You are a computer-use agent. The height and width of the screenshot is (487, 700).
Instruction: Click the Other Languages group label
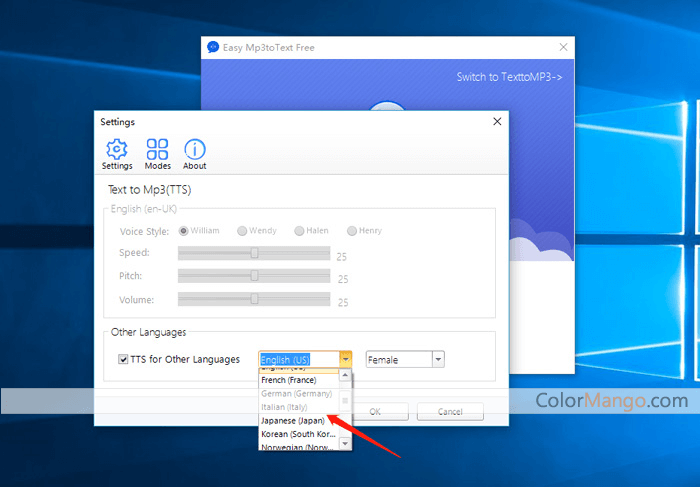click(x=148, y=332)
